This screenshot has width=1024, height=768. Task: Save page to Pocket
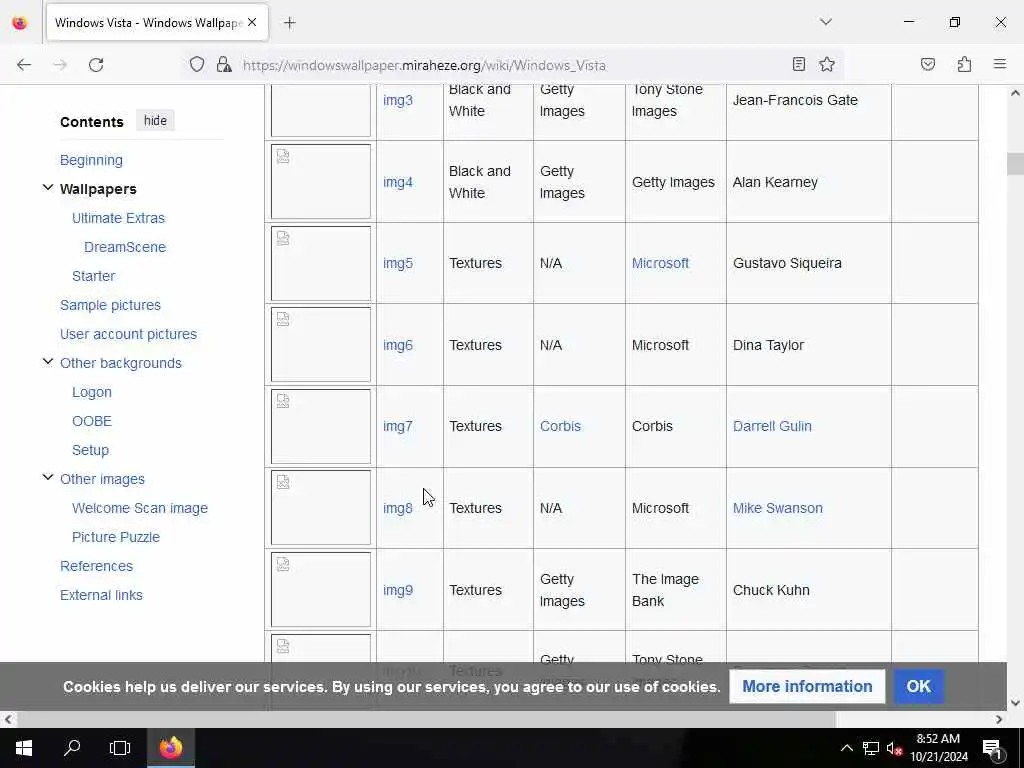[x=928, y=64]
